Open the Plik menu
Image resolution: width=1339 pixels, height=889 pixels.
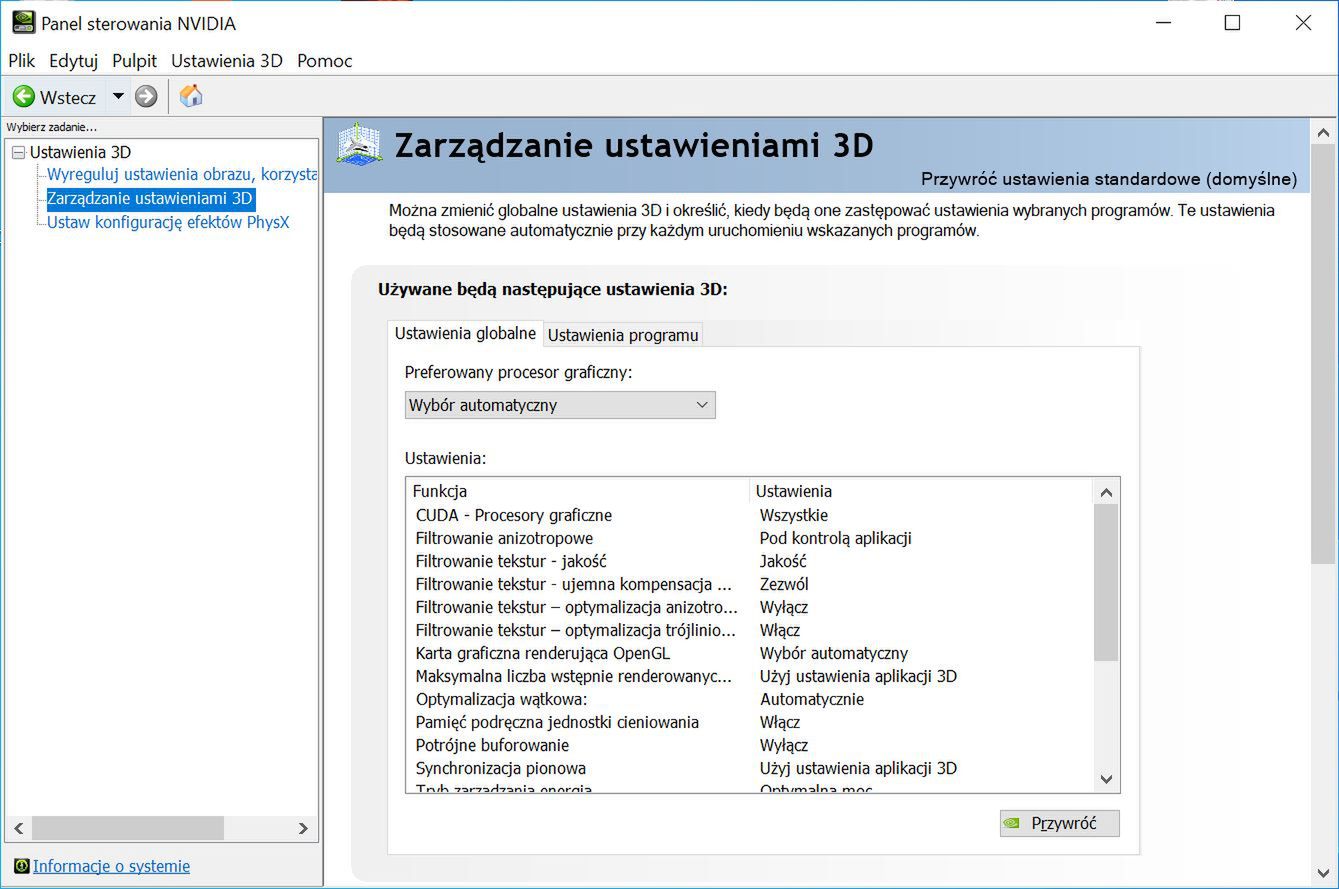[21, 60]
